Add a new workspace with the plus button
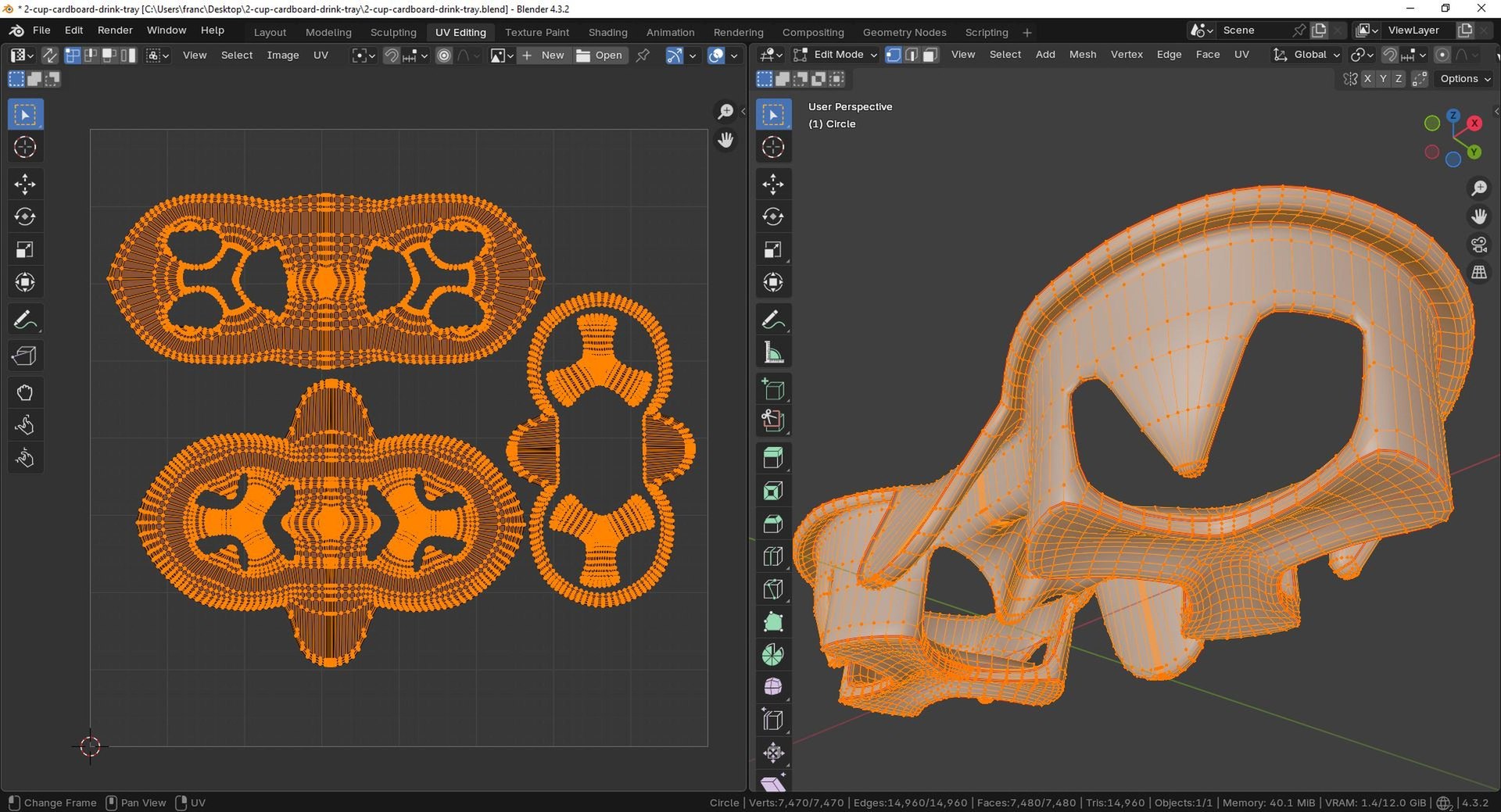 [1026, 33]
